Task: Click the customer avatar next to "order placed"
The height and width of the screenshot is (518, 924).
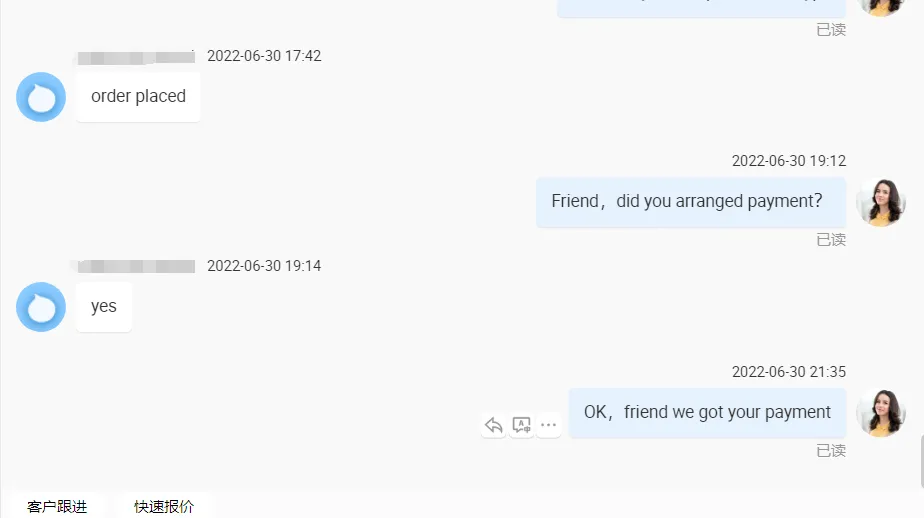Action: click(41, 97)
